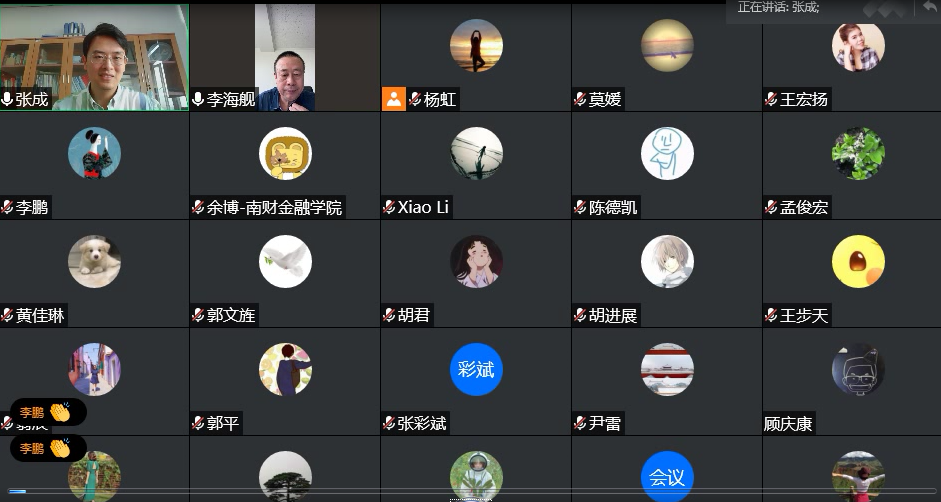
Task: Click the 正在讲话: 张成 speaker indicator
Action: point(778,8)
